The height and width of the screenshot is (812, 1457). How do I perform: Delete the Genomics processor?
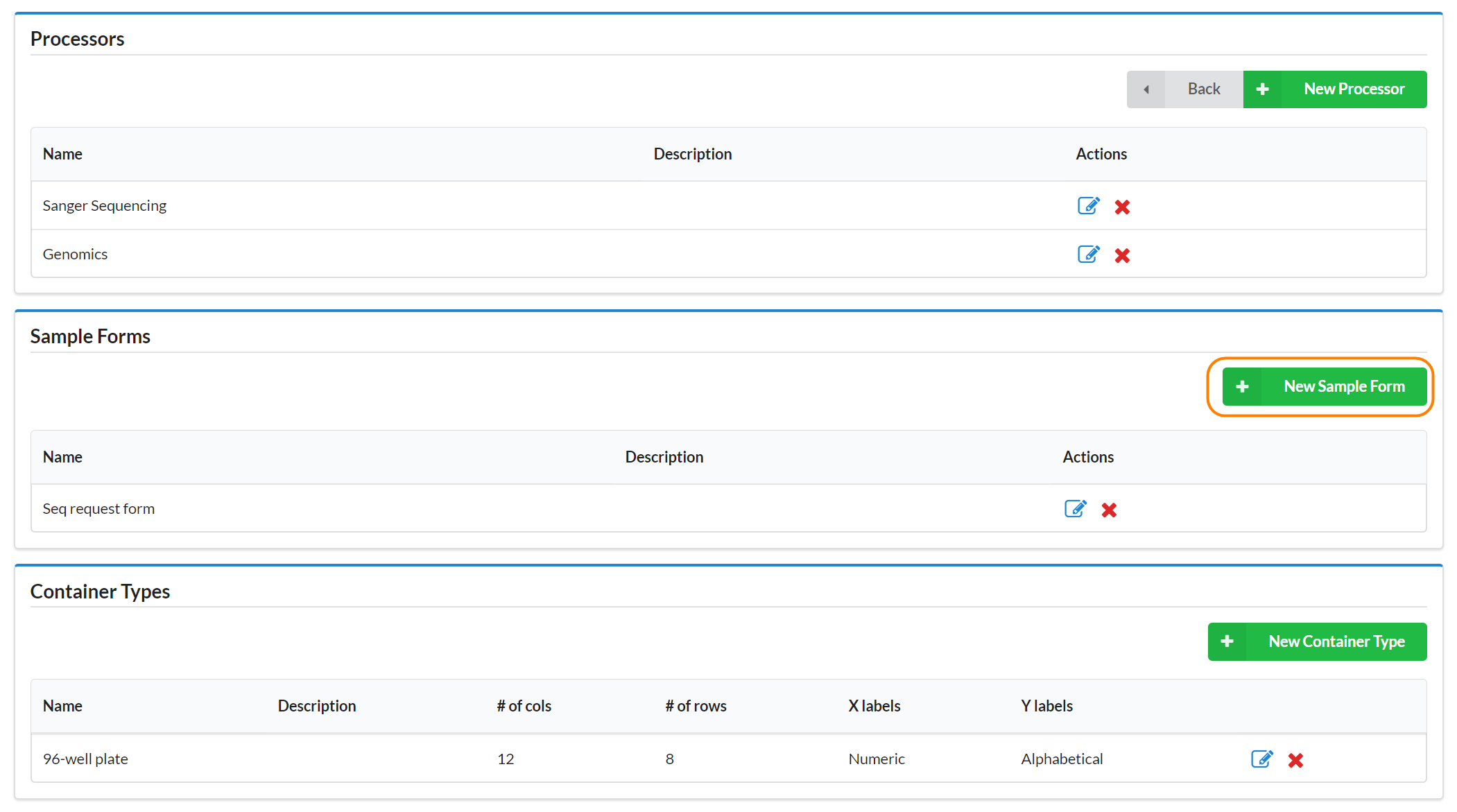1122,255
